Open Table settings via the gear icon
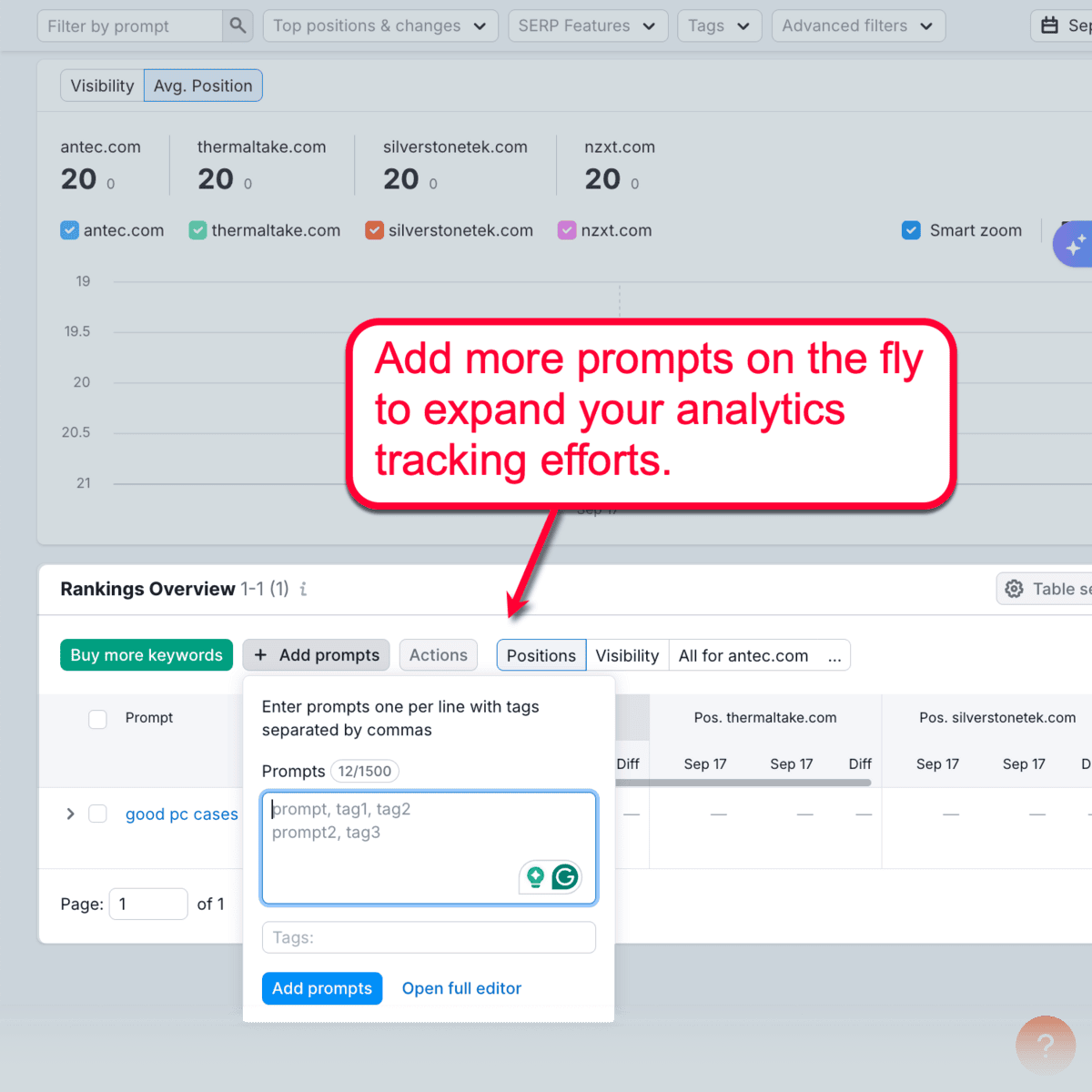Screen dimensions: 1092x1092 click(1014, 589)
